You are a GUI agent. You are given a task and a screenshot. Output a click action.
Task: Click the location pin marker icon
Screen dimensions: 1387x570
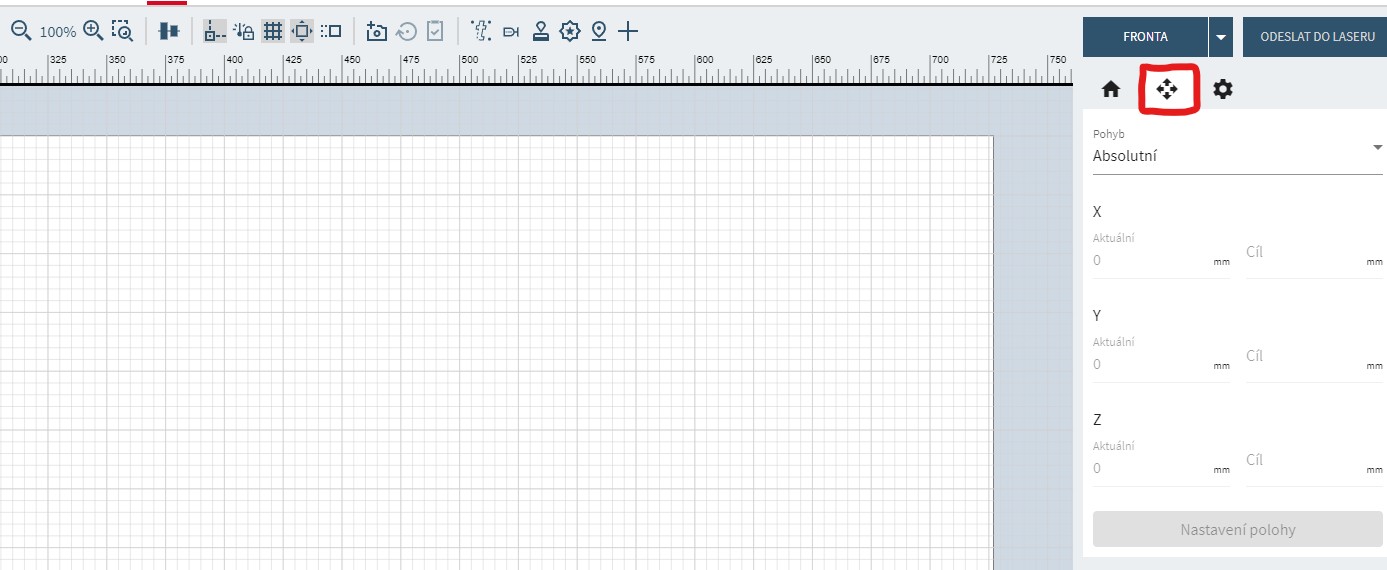coord(599,31)
